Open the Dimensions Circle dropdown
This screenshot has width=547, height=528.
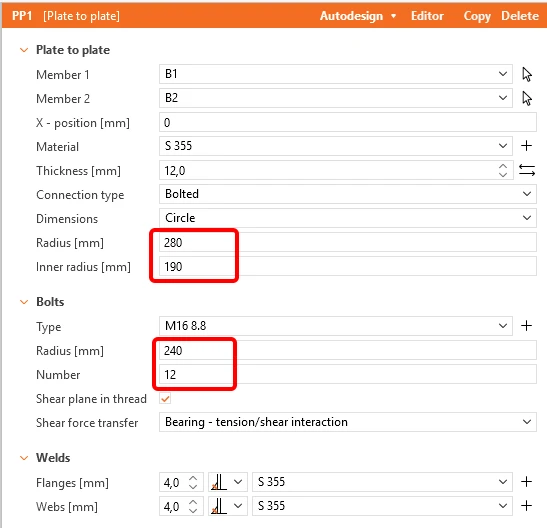pyautogui.click(x=348, y=218)
